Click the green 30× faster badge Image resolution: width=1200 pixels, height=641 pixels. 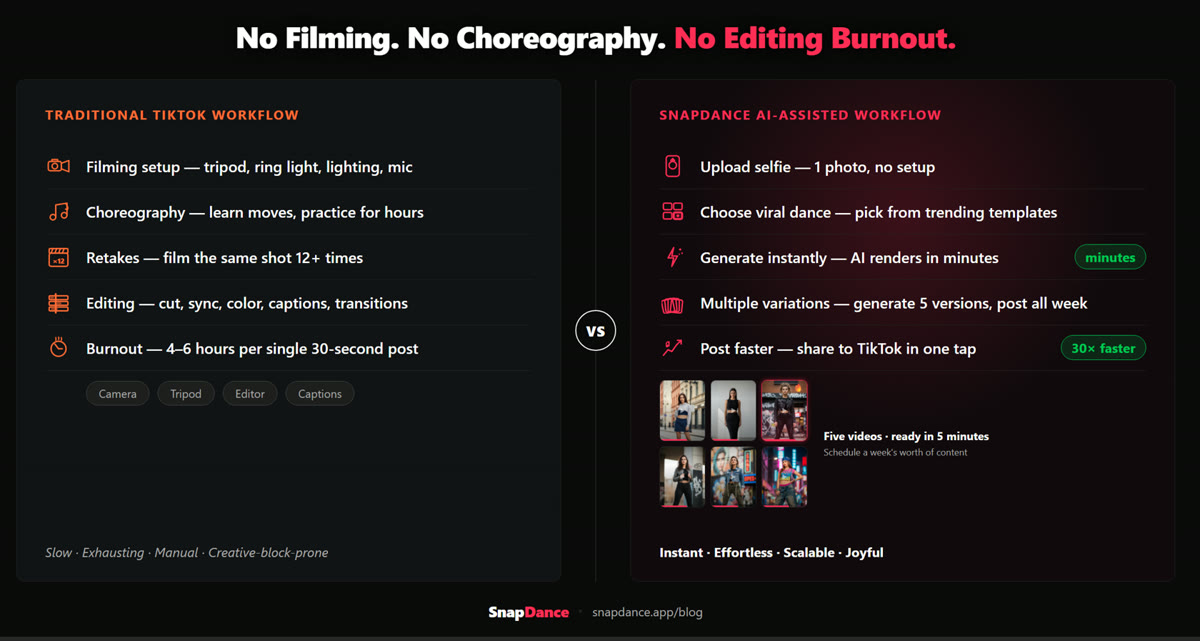tap(1103, 348)
